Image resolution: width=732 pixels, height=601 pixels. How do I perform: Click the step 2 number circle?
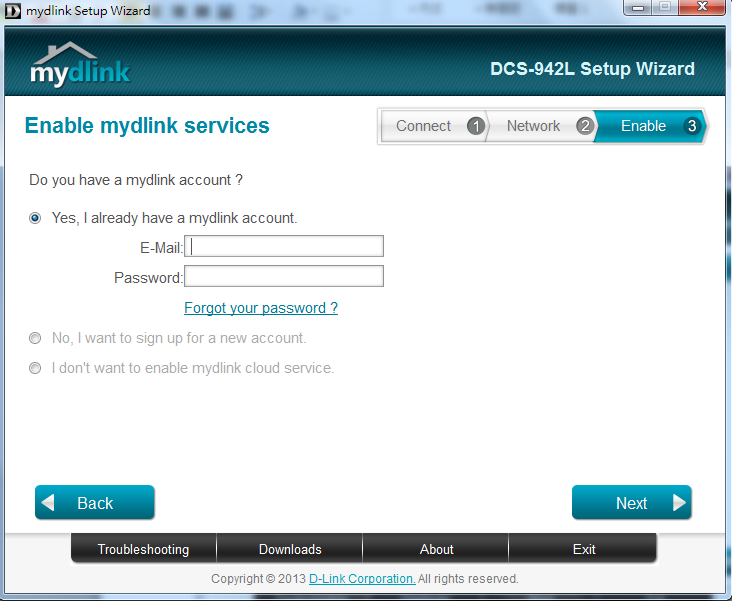[x=585, y=126]
